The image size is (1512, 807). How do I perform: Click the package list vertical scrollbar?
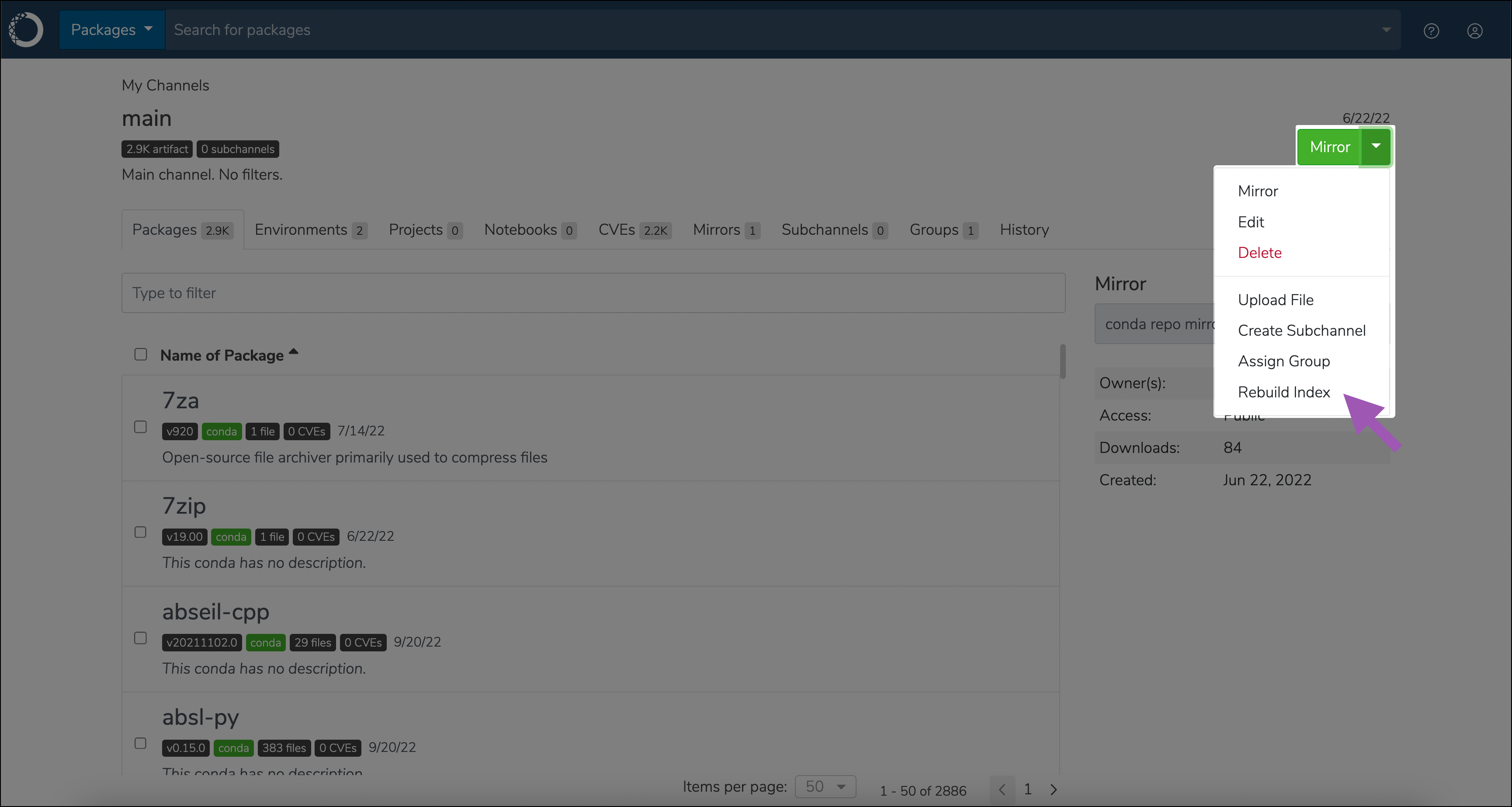pyautogui.click(x=1062, y=361)
